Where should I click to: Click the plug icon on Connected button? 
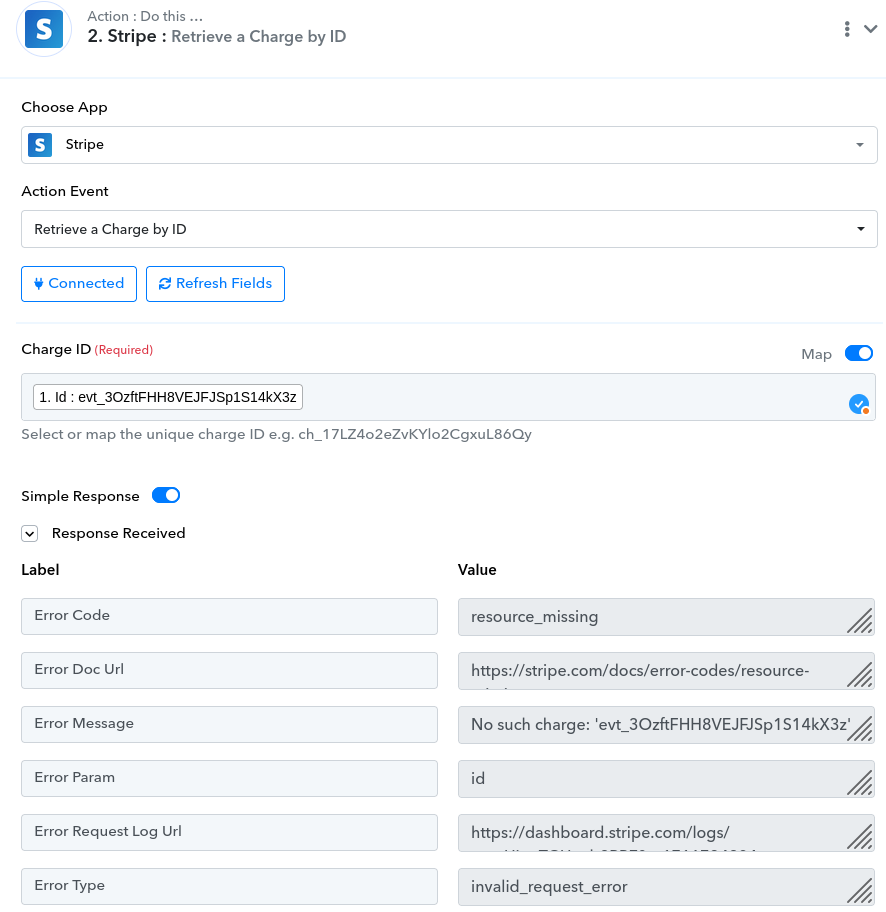point(38,284)
